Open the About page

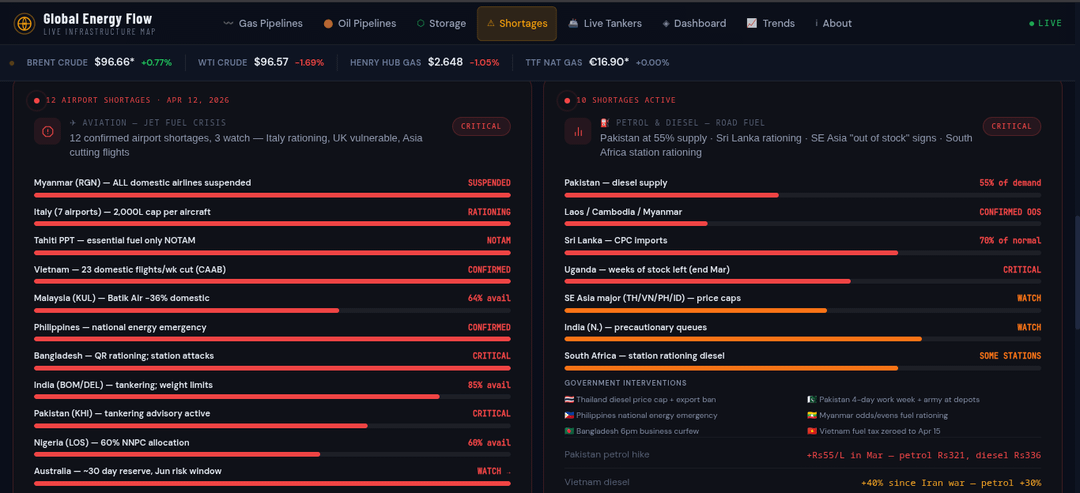833,23
